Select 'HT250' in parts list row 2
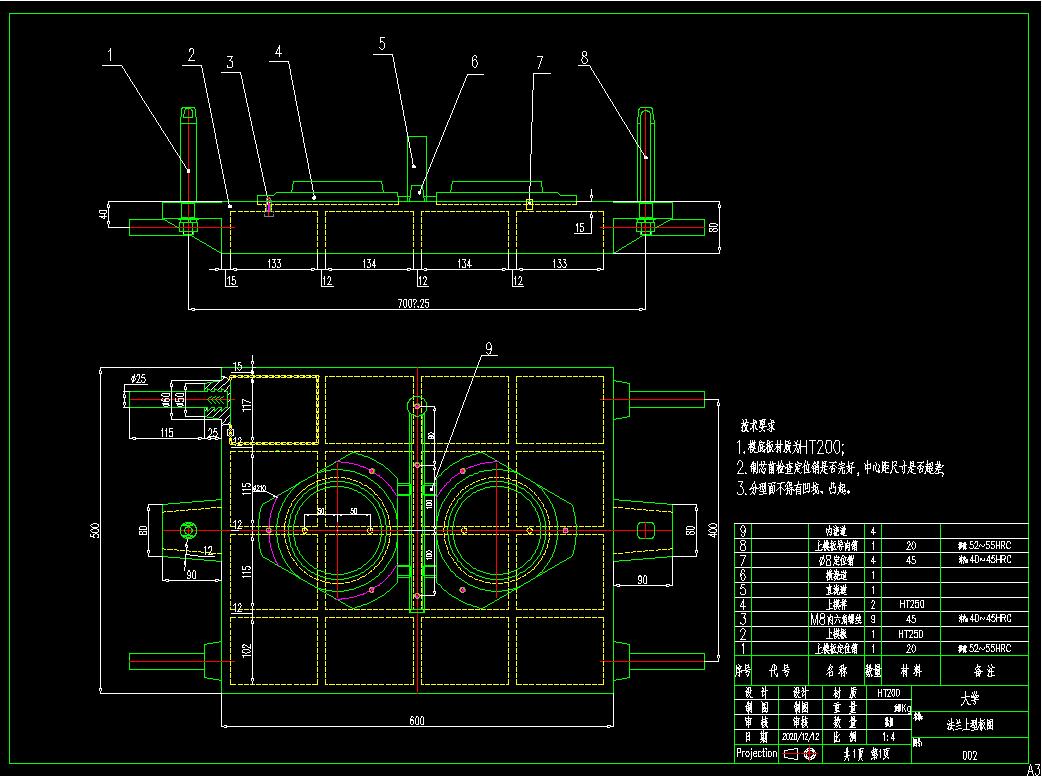The height and width of the screenshot is (776, 1042). tap(911, 634)
